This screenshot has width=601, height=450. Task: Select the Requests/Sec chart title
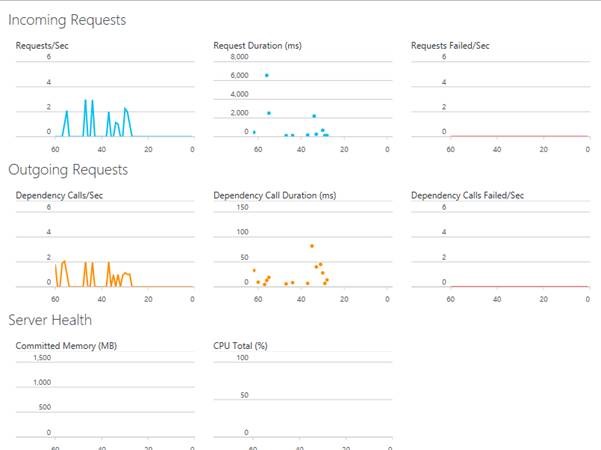[x=42, y=45]
